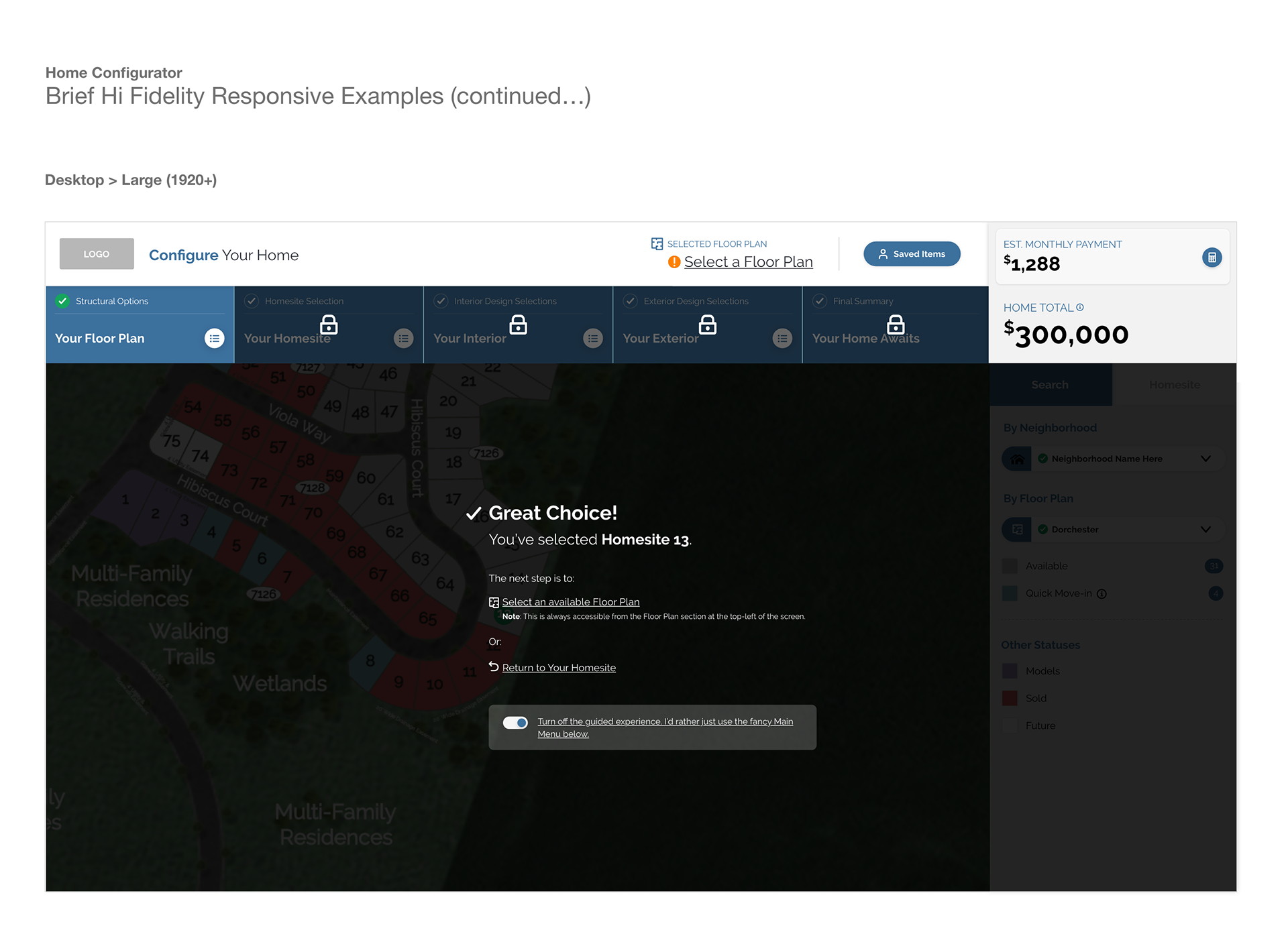Click the 'Walking Trails' label on the map

pyautogui.click(x=189, y=644)
